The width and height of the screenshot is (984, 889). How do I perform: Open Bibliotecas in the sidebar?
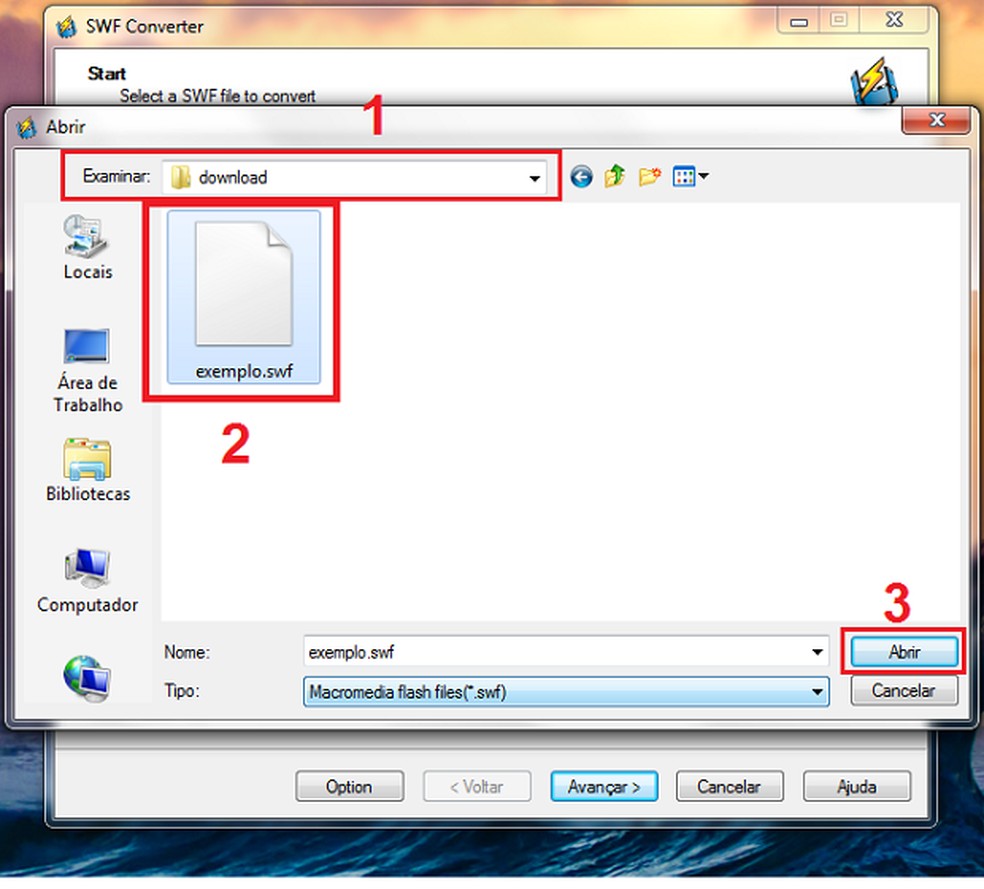tap(88, 471)
